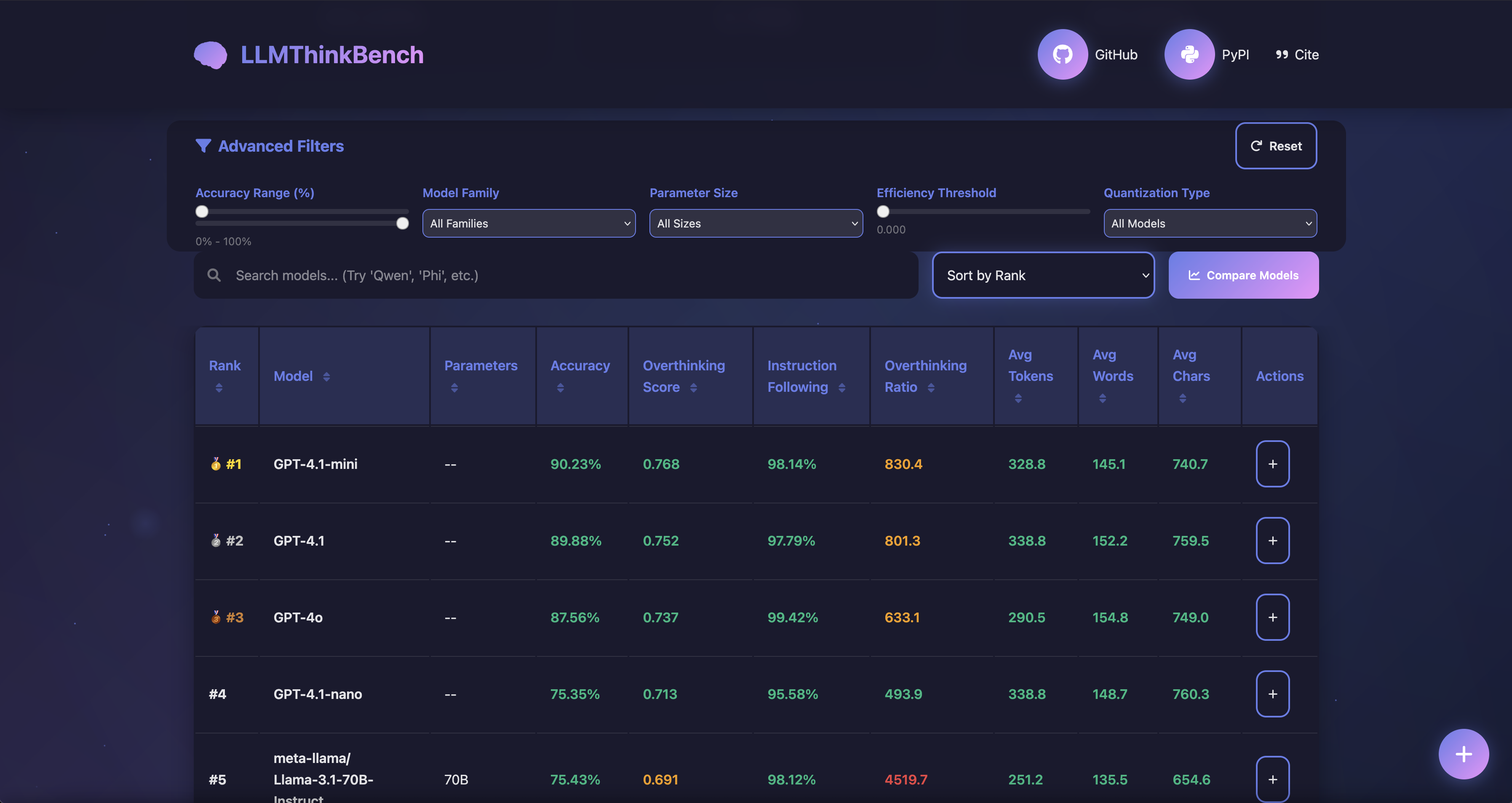Click the Efficiency Threshold slider handle

click(883, 212)
